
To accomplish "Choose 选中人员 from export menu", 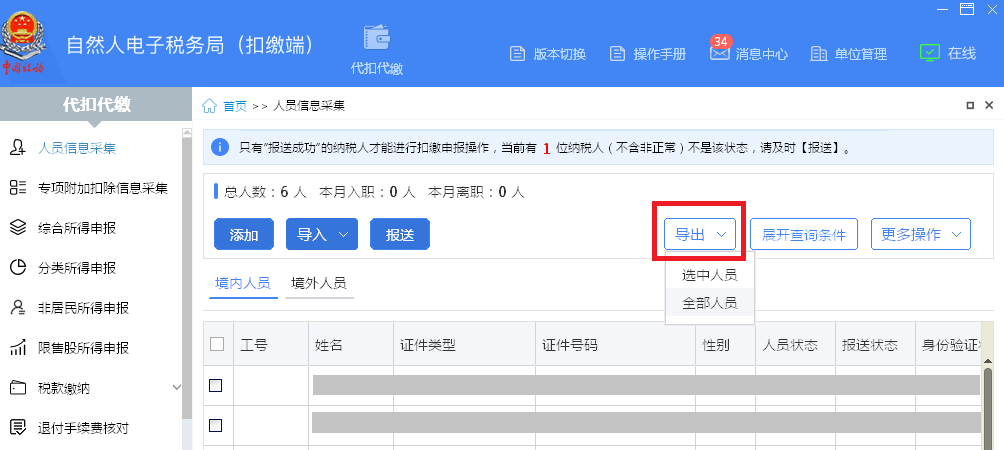I will pyautogui.click(x=709, y=275).
